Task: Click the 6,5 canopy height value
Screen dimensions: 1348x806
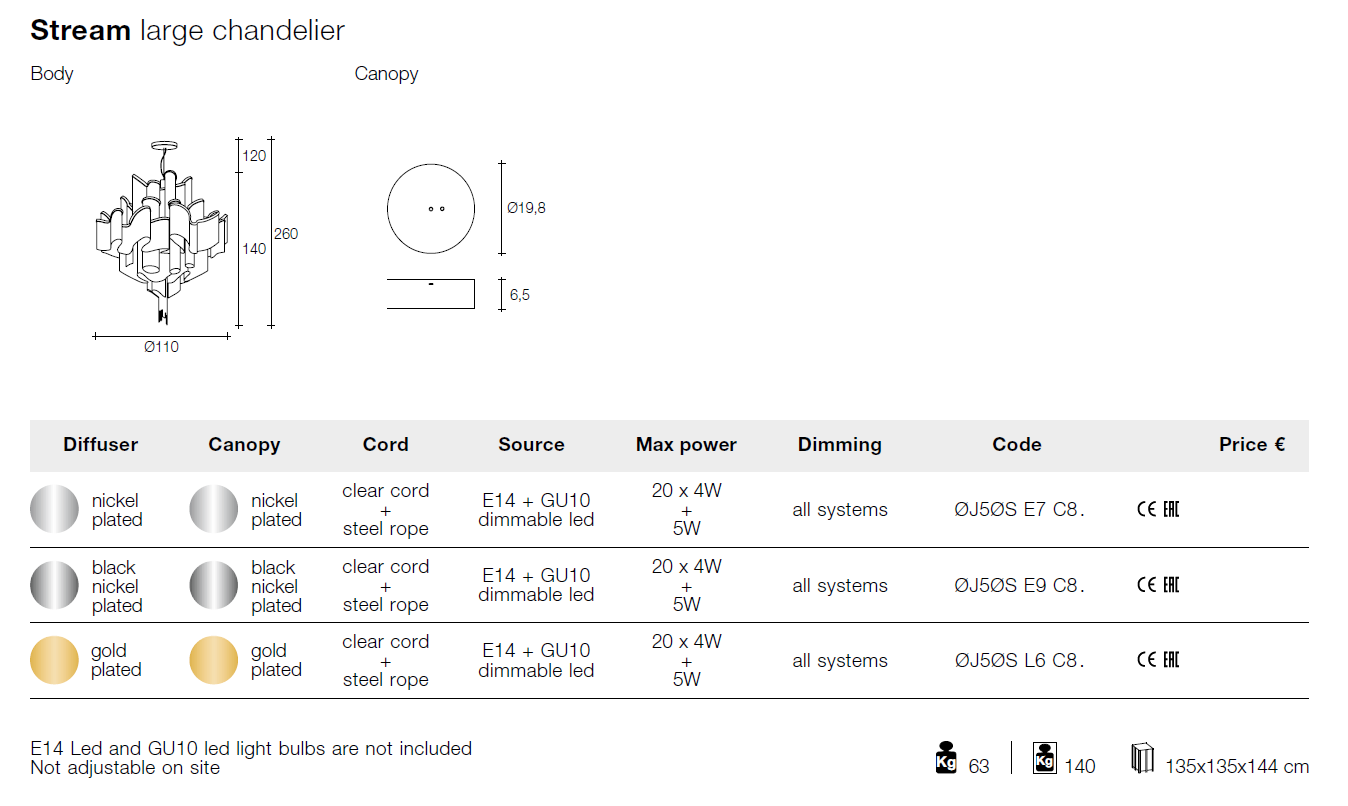Action: pyautogui.click(x=519, y=295)
